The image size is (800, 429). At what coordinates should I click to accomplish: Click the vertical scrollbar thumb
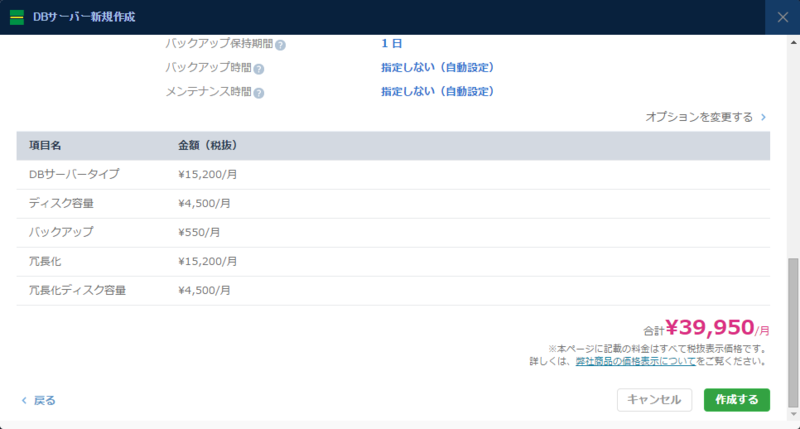pyautogui.click(x=793, y=333)
